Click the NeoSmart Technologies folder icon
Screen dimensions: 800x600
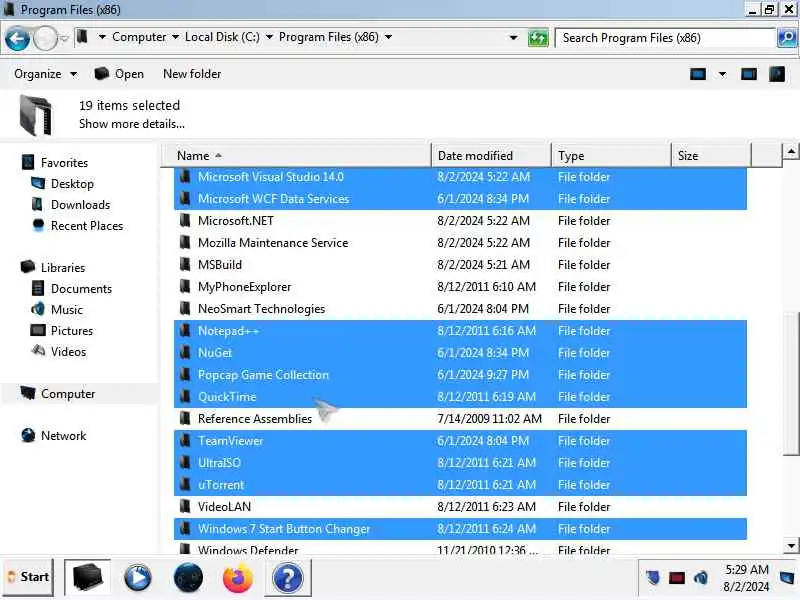[x=185, y=308]
